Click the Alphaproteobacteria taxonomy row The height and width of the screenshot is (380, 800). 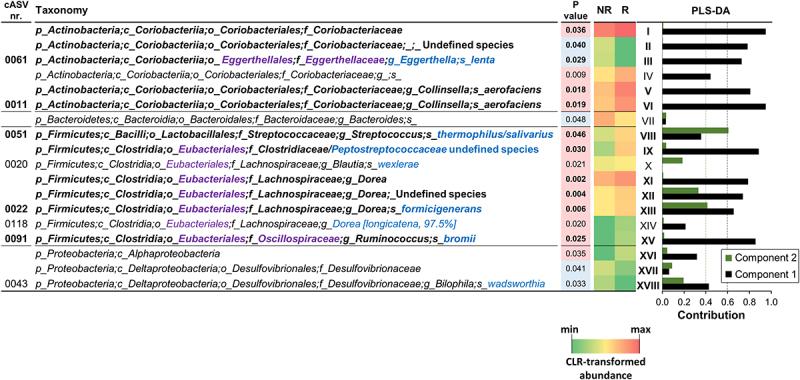click(x=128, y=254)
